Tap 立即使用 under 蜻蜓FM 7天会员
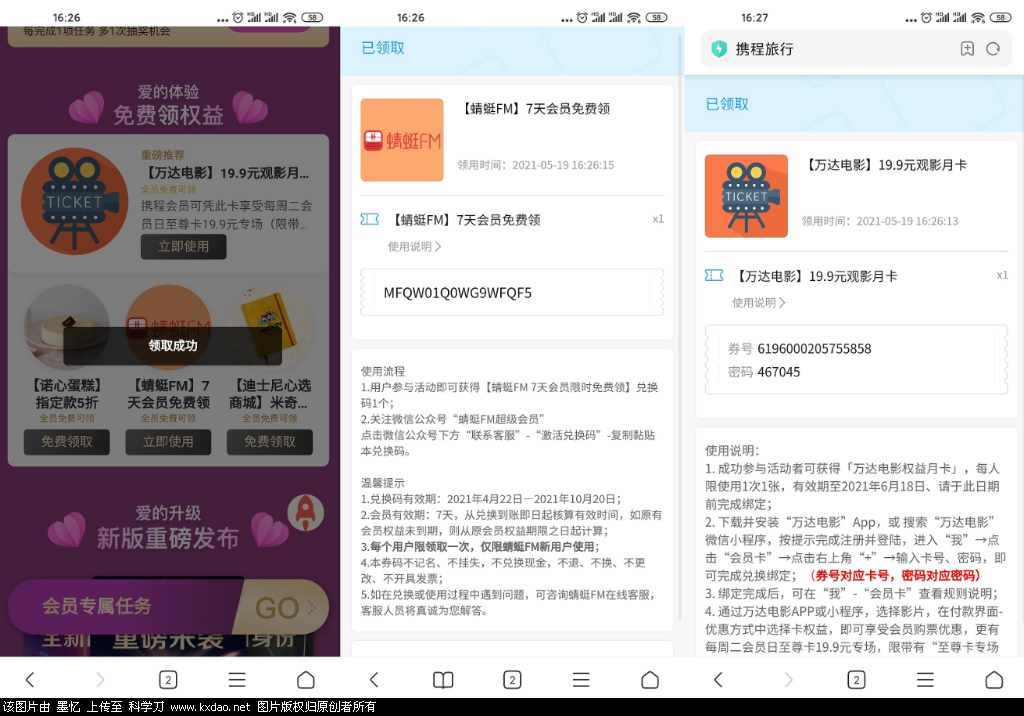The image size is (1024, 716). 168,442
